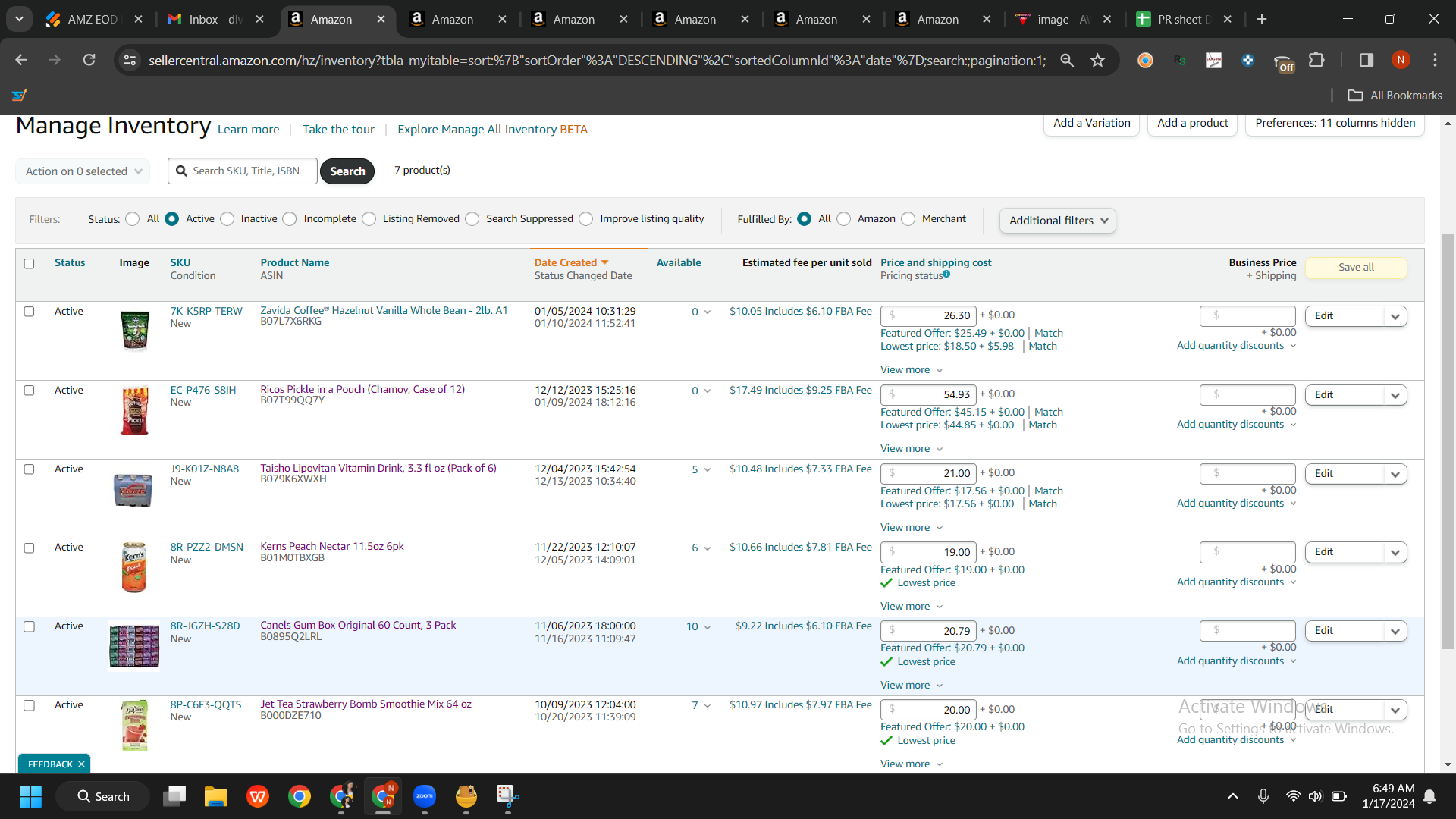The image size is (1456, 819).
Task: Go back with the browser back arrow
Action: [21, 60]
